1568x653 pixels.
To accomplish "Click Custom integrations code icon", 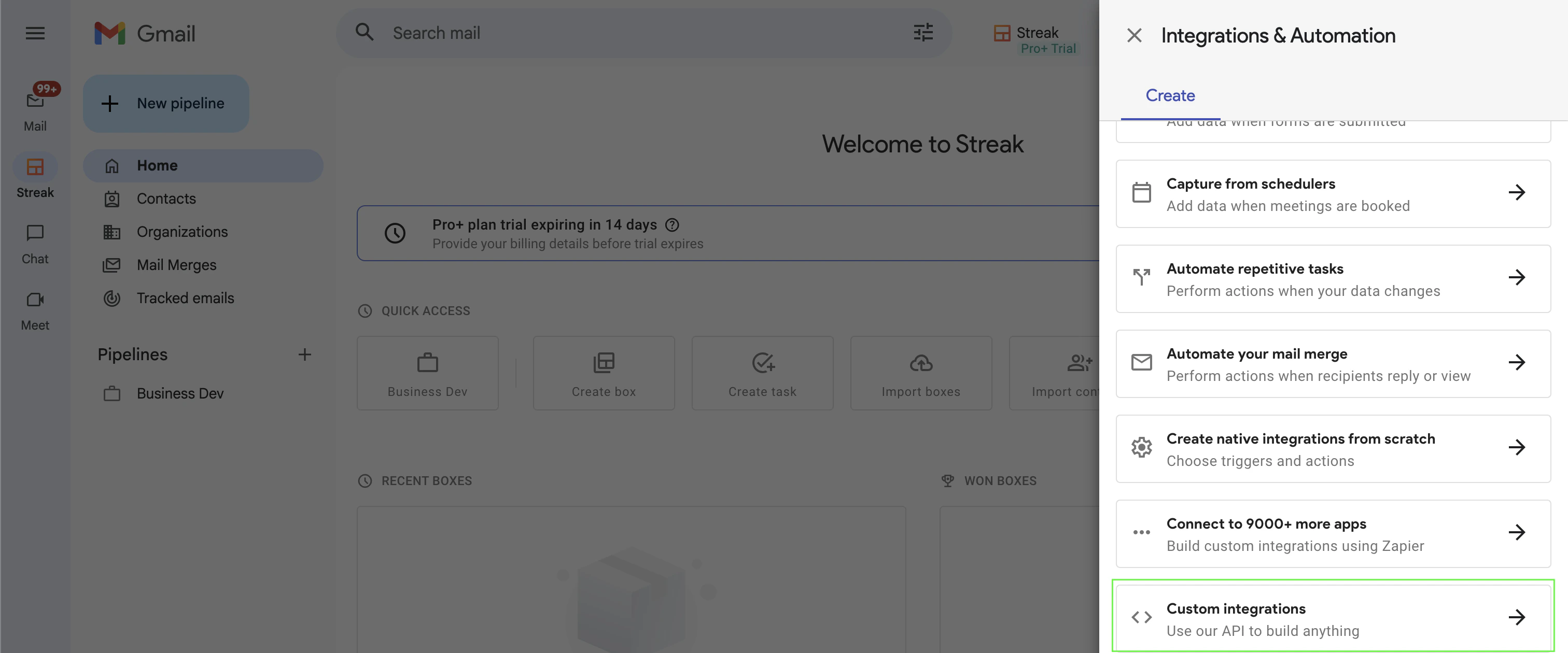I will point(1141,618).
